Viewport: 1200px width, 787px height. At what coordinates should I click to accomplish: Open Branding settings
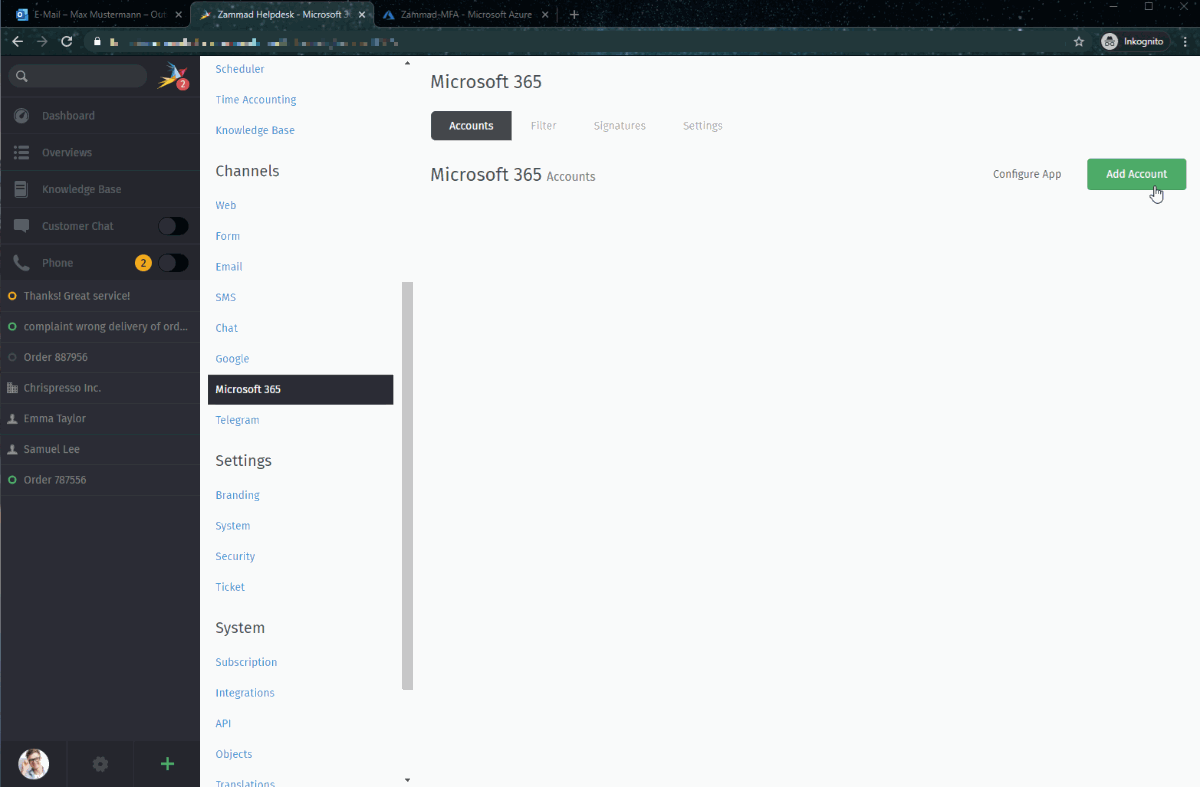[237, 495]
